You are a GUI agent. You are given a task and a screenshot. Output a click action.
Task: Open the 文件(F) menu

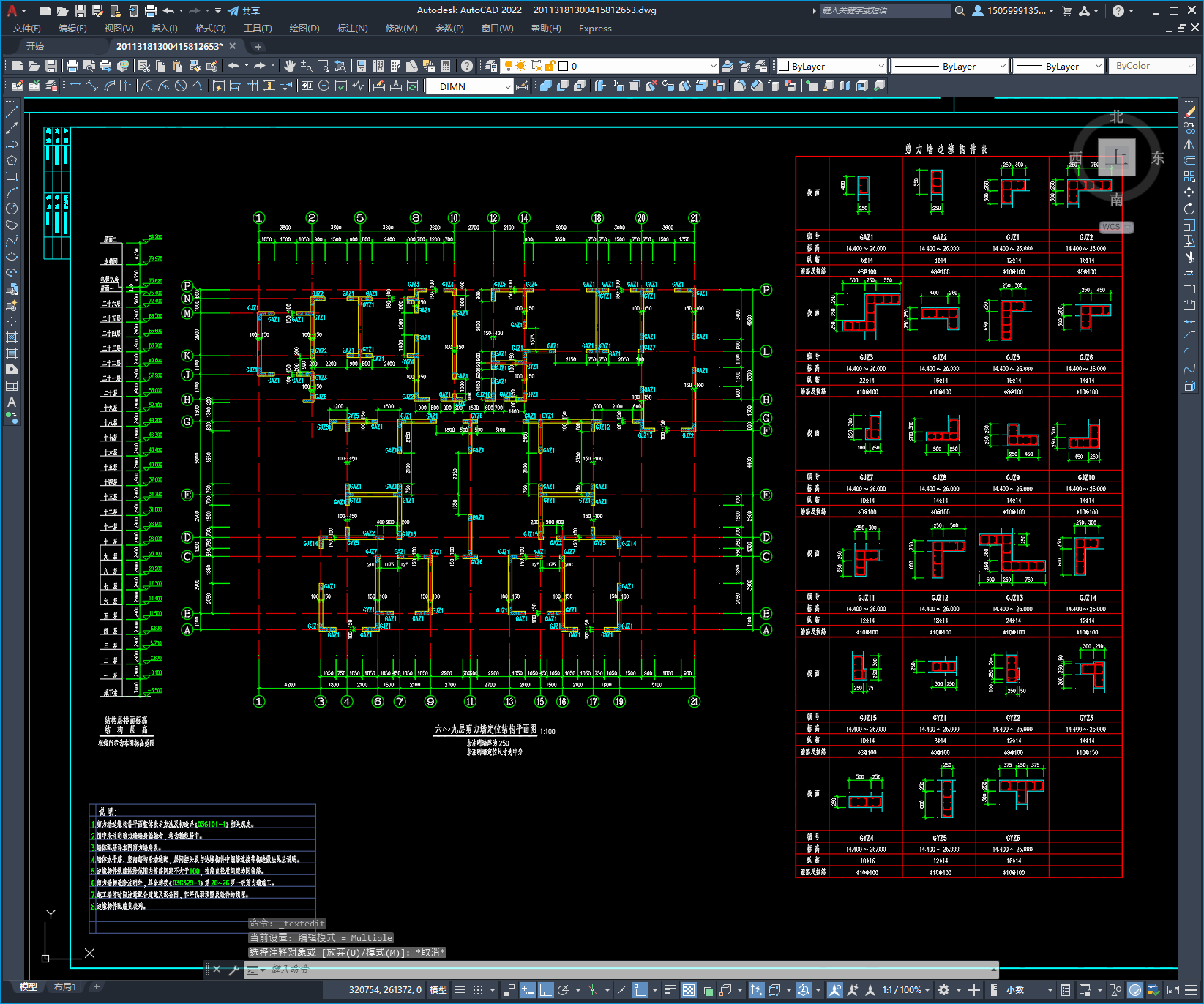(27, 29)
